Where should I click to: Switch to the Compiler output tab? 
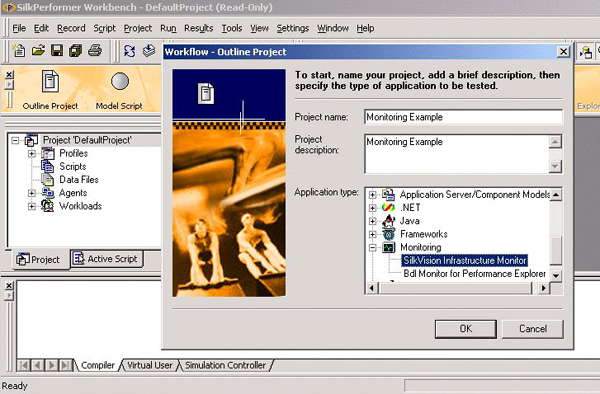coord(98,365)
